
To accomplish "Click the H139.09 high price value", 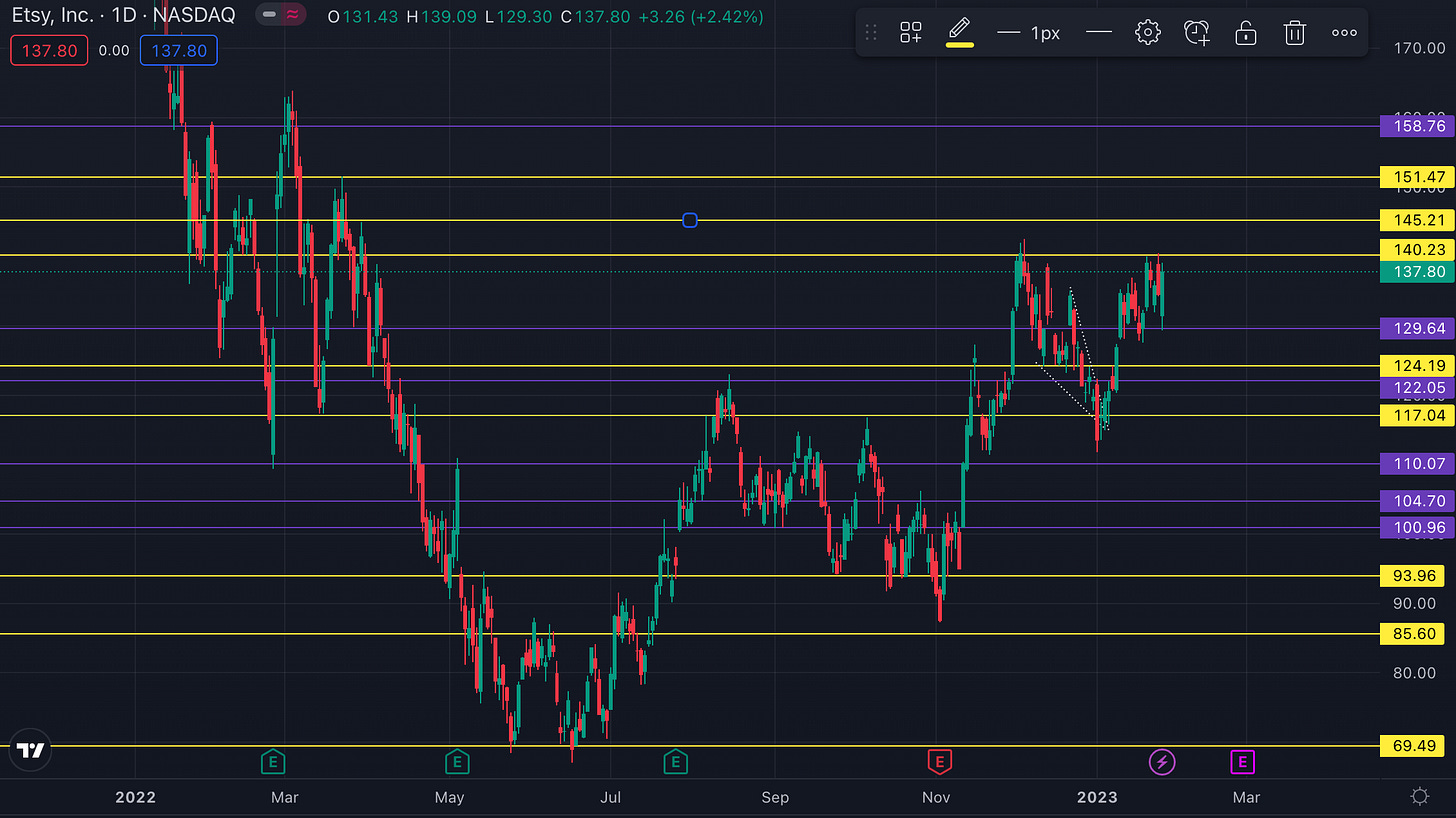I will click(x=442, y=16).
